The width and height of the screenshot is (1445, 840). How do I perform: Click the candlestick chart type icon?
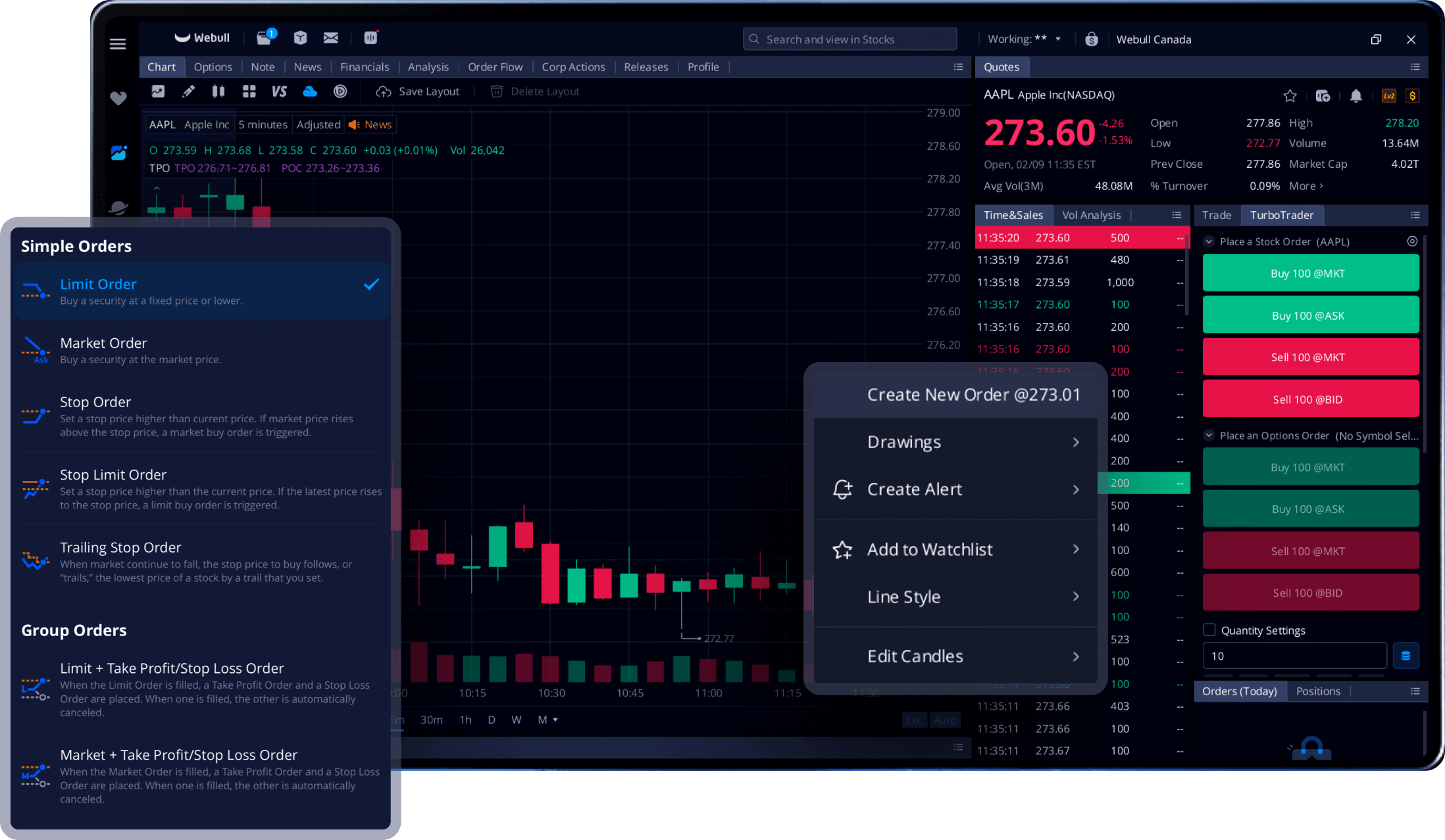click(x=218, y=91)
